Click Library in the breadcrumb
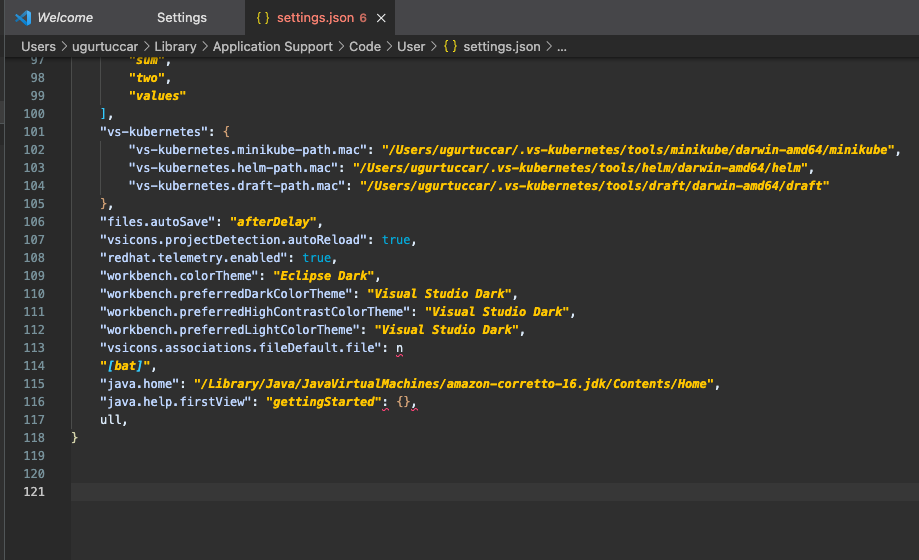This screenshot has width=919, height=560. click(x=175, y=46)
